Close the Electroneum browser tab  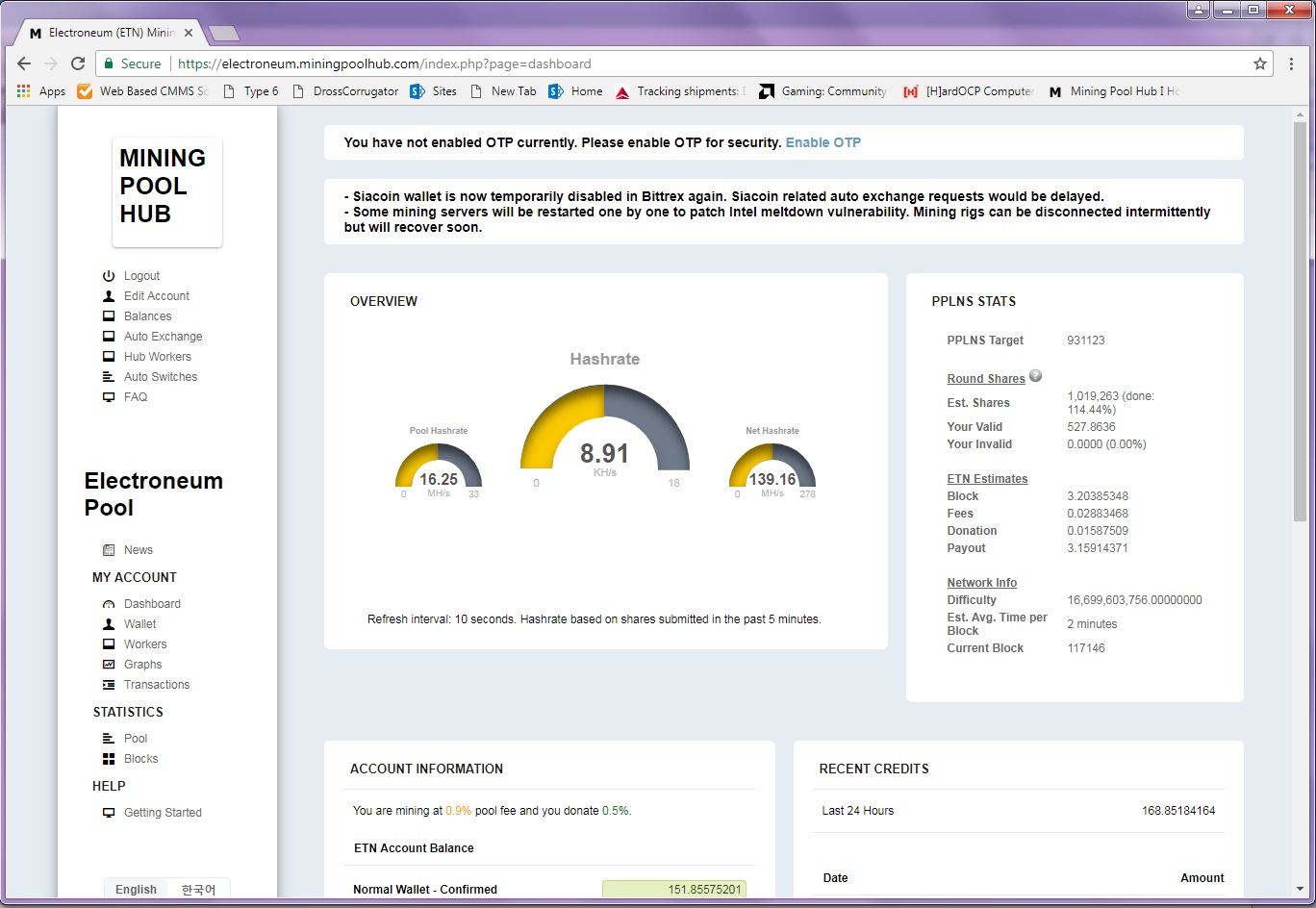(189, 33)
